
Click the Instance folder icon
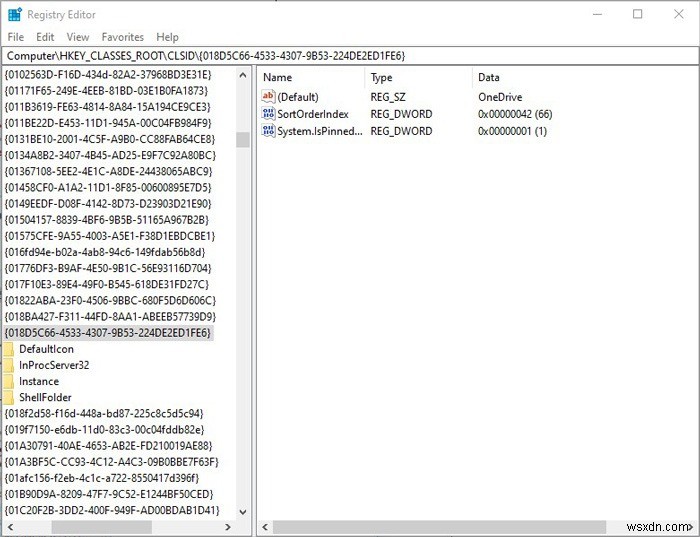click(9, 381)
